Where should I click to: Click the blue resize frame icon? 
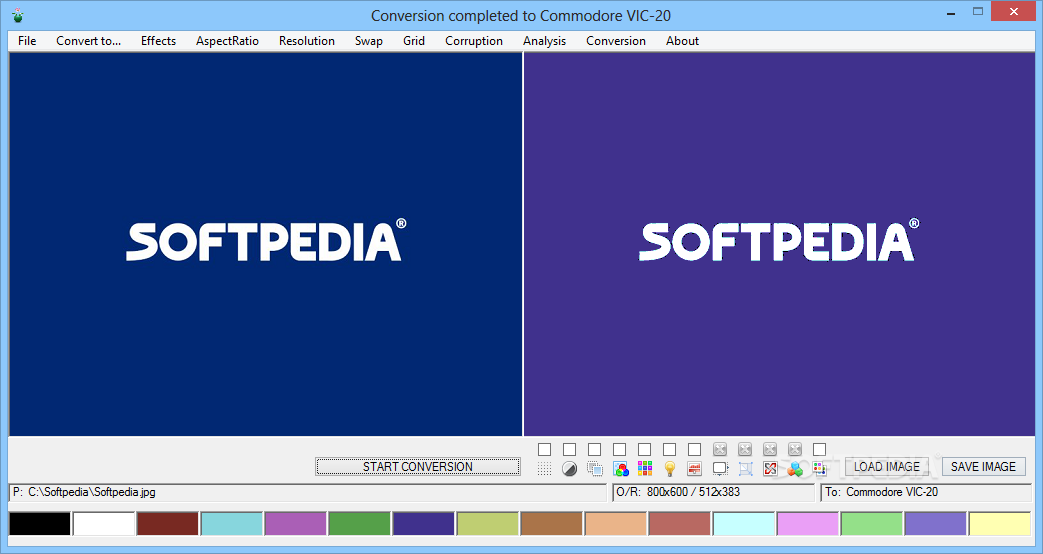pos(745,469)
